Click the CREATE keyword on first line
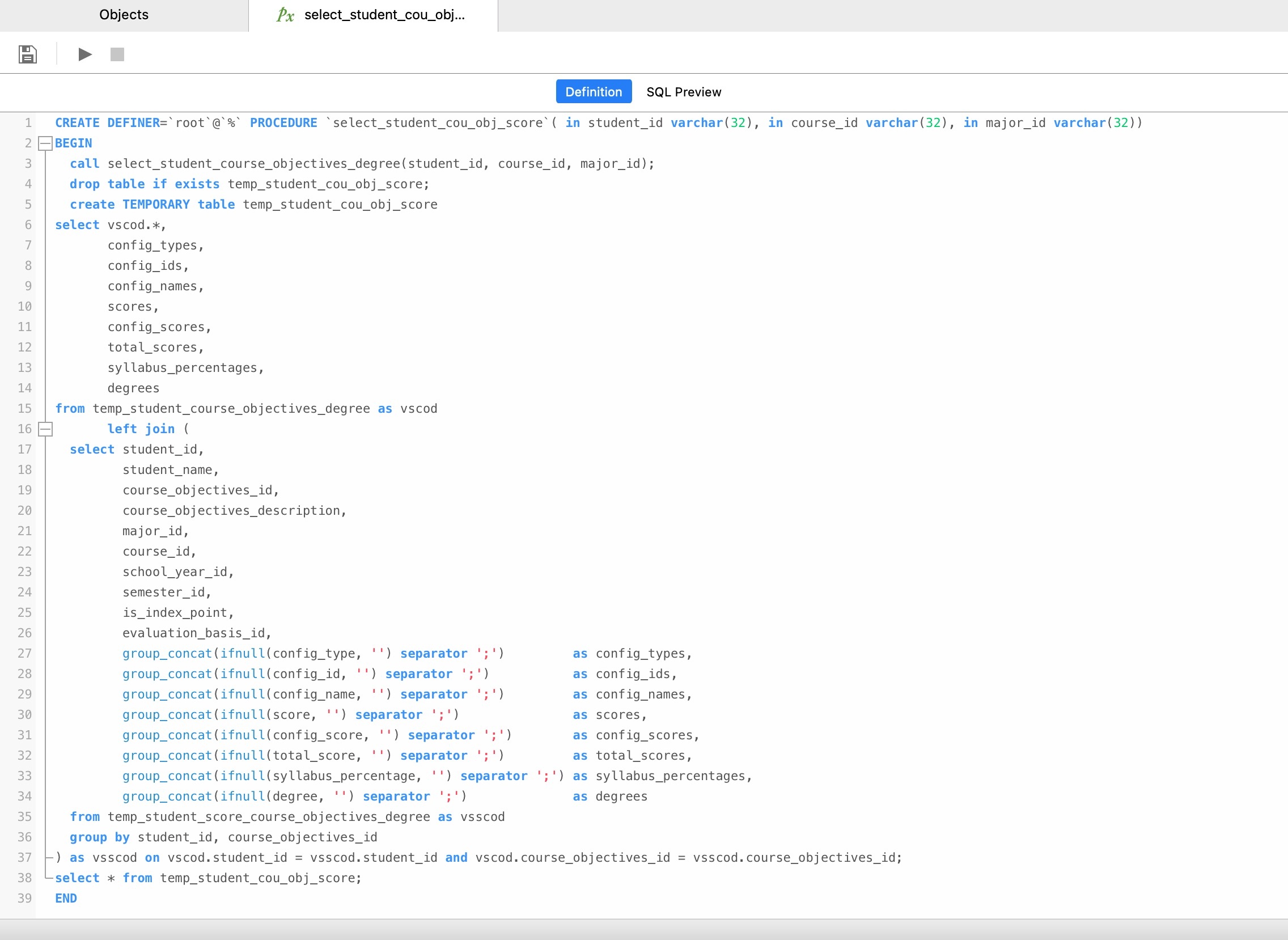The height and width of the screenshot is (940, 1288). pos(77,123)
